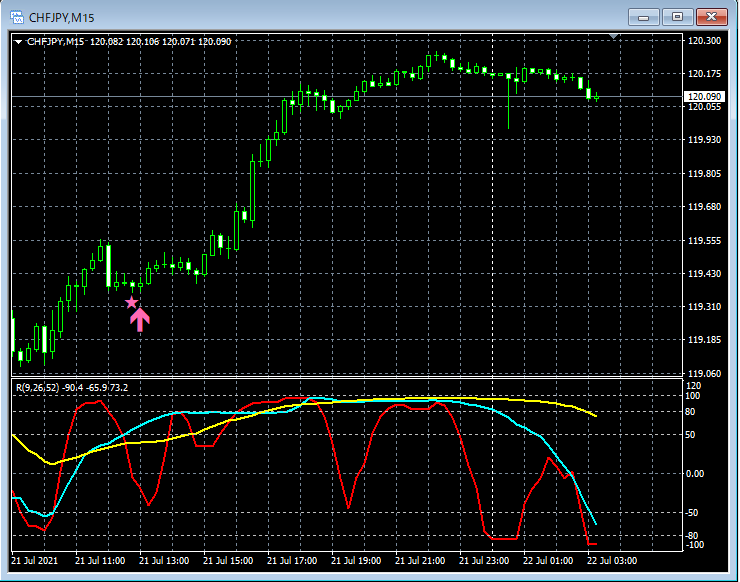Click the 21 Jul 13:00 time label
This screenshot has height=582, width=740.
pyautogui.click(x=164, y=561)
